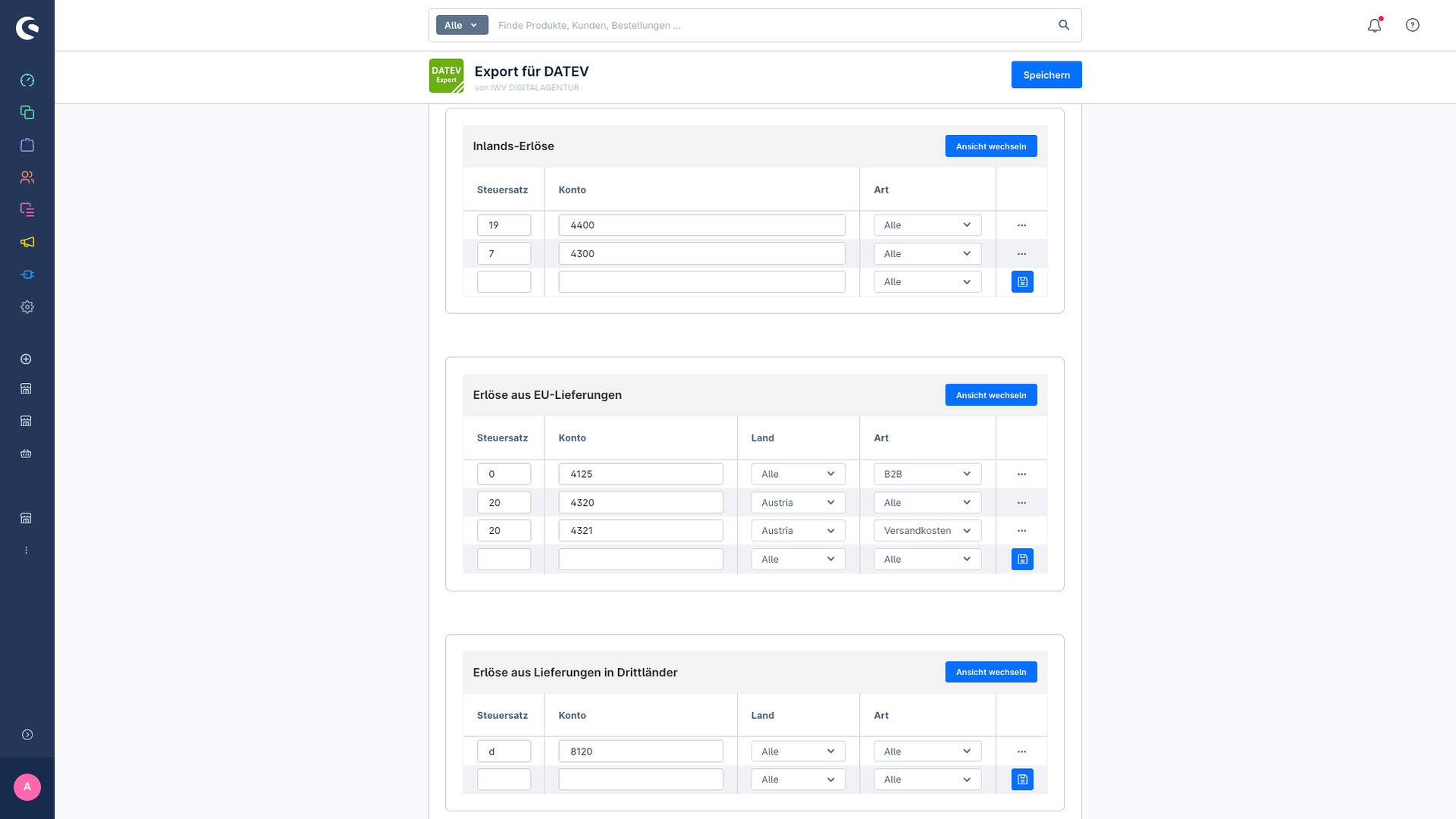Viewport: 1456px width, 819px height.
Task: Click Ansicht wechseln for EU-Lieferungen
Action: (990, 395)
